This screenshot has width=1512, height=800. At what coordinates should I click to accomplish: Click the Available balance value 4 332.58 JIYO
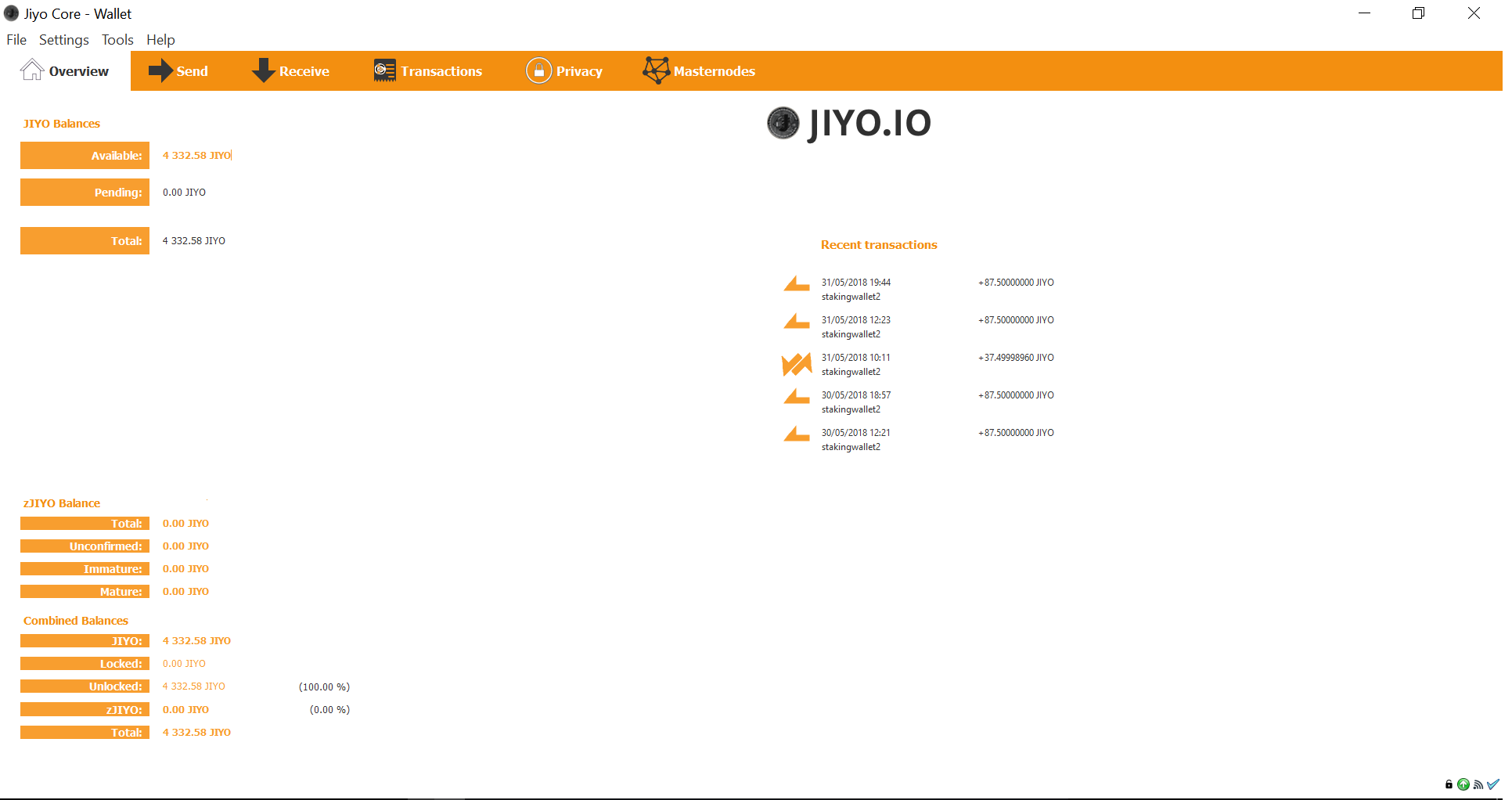click(x=196, y=156)
